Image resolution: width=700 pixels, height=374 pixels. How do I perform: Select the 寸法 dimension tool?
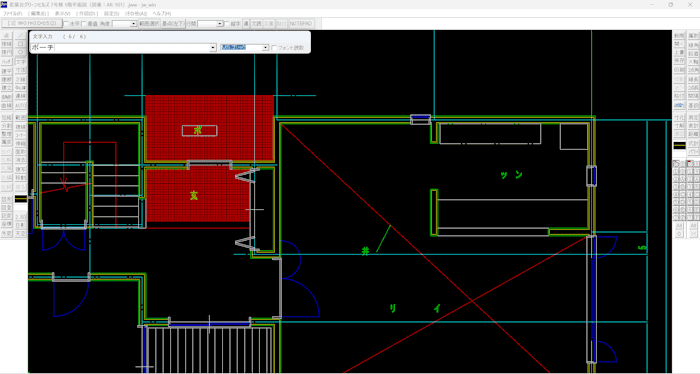coord(21,70)
